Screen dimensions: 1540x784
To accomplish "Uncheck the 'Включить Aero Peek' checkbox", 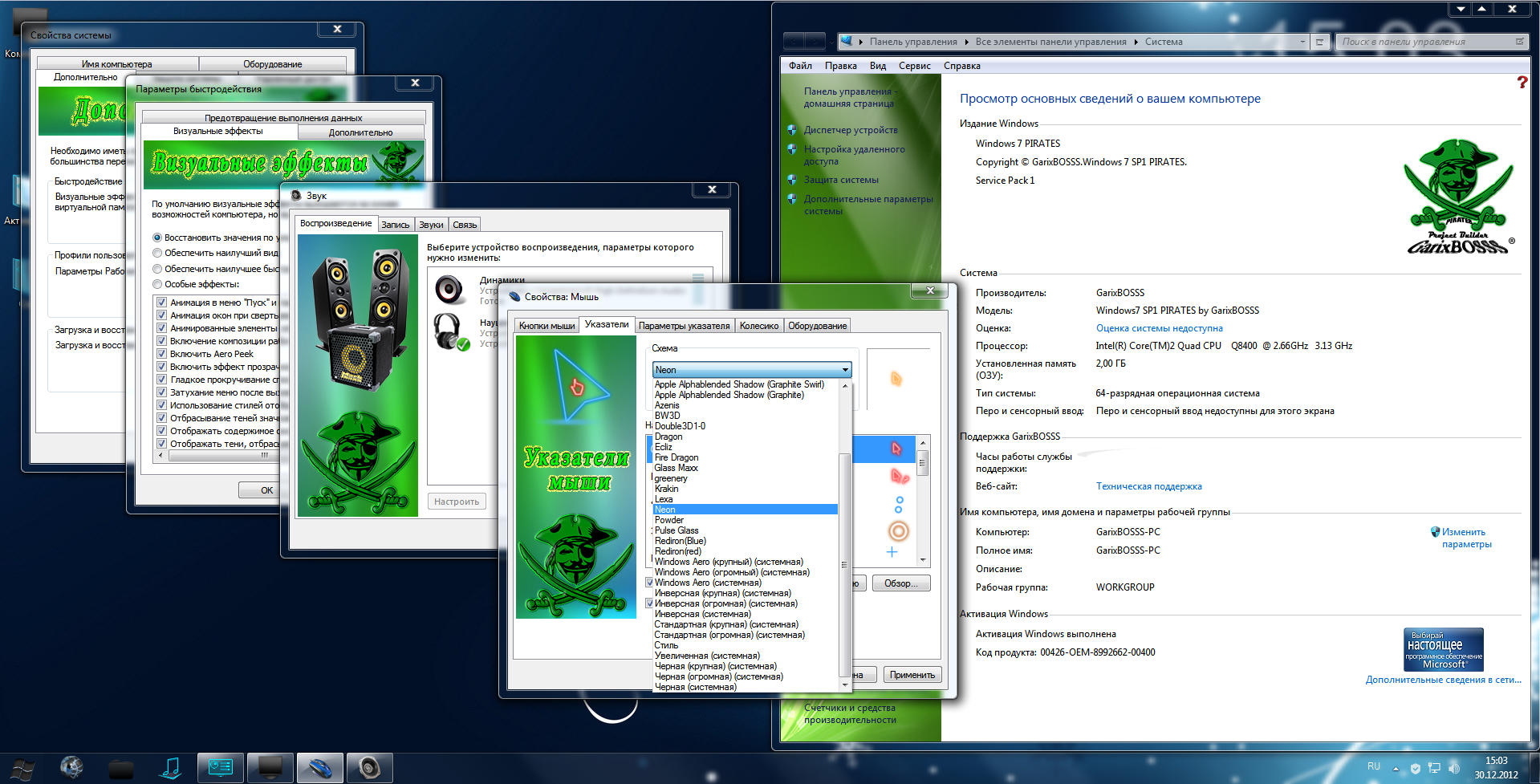I will [x=161, y=354].
